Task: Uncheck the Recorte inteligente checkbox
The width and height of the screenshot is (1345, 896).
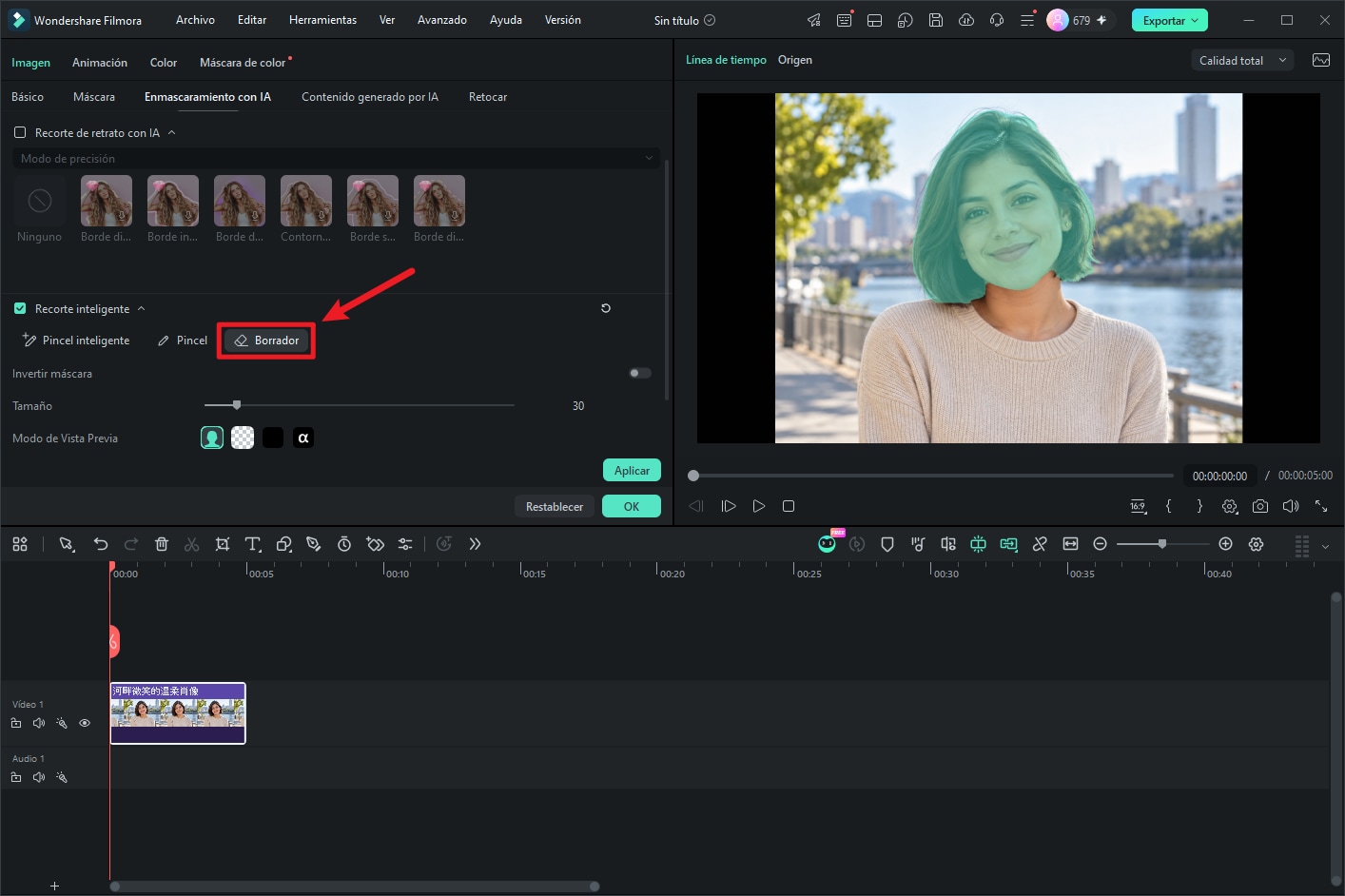Action: click(20, 308)
